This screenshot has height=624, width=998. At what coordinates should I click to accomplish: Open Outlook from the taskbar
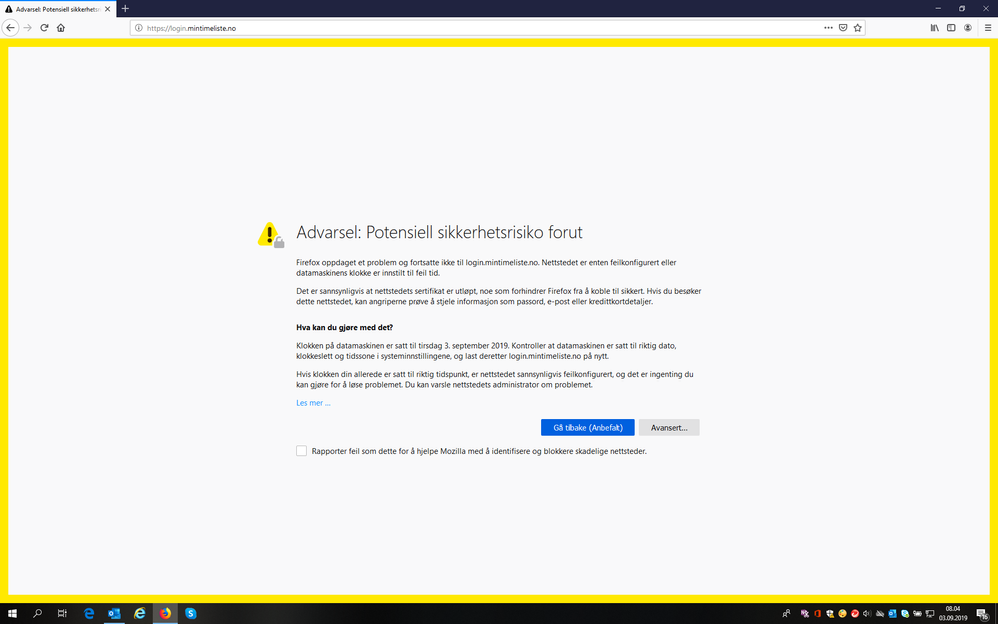coord(115,613)
